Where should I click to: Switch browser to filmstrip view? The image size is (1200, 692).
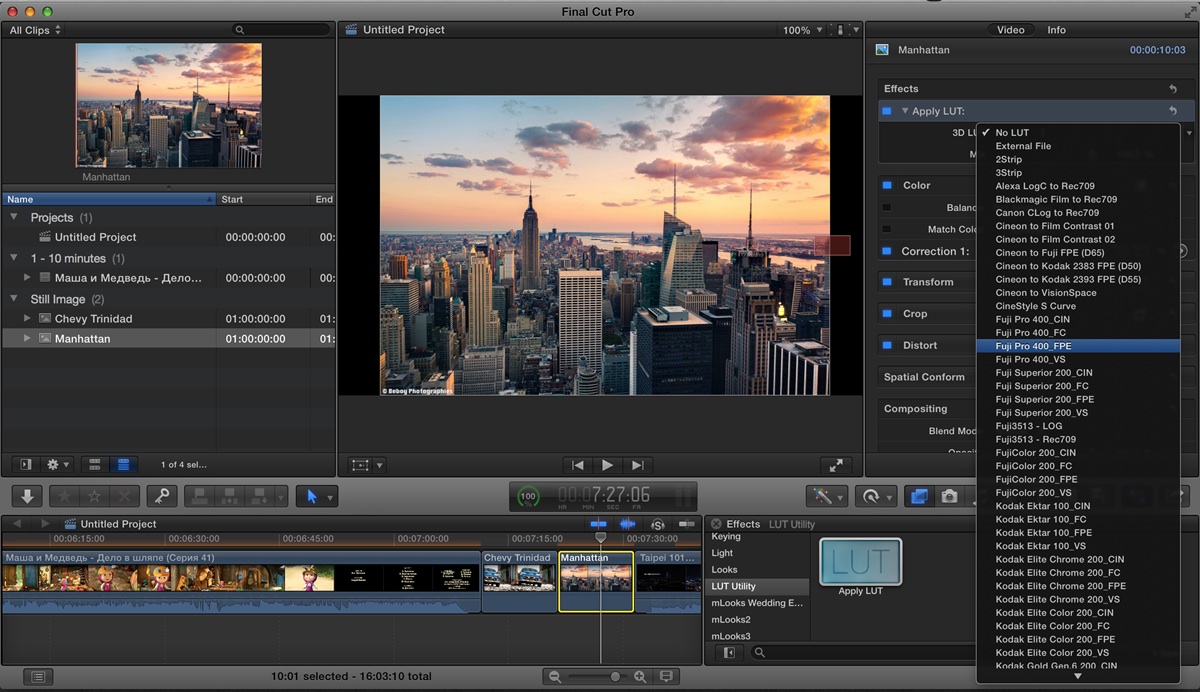(96, 465)
